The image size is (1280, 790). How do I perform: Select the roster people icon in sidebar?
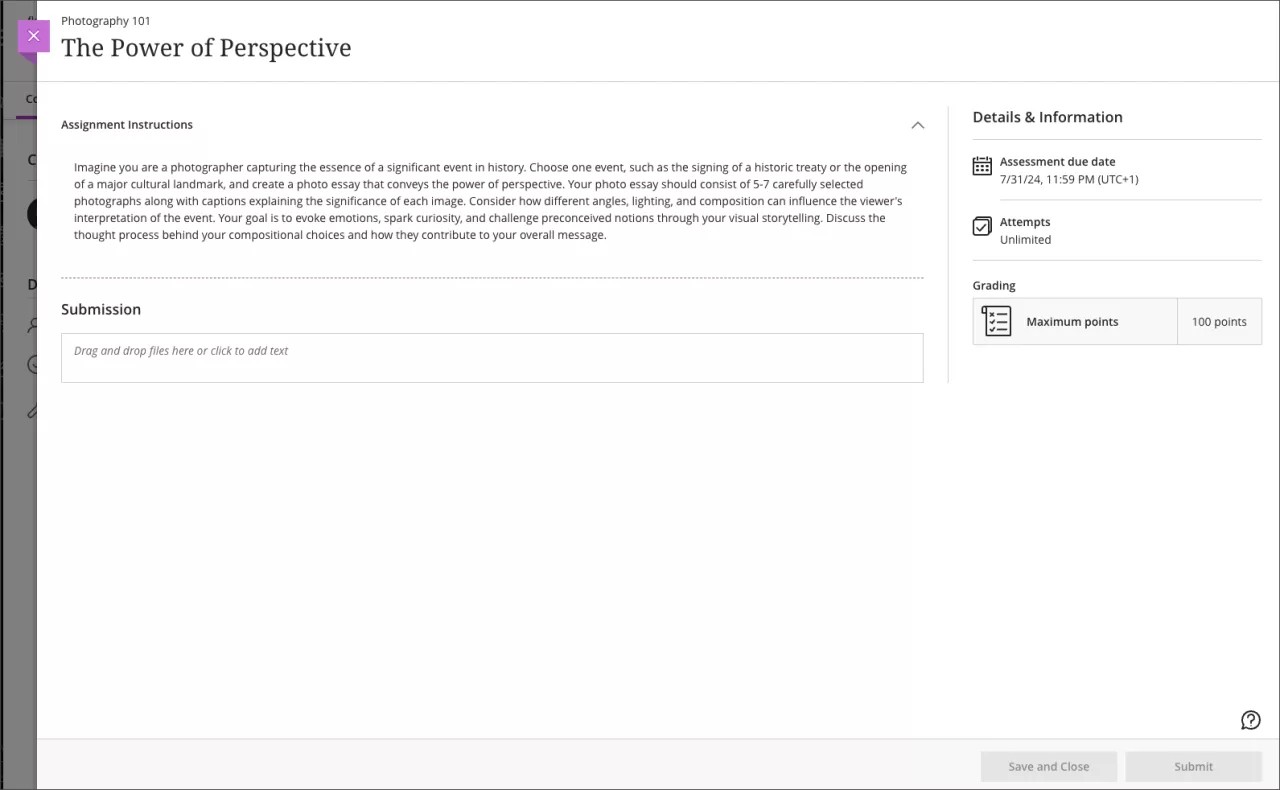point(31,325)
